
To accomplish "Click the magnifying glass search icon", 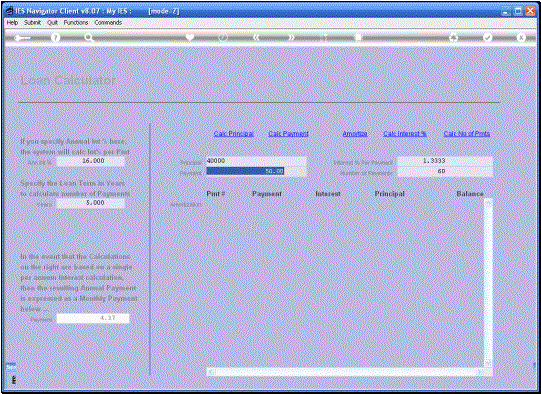I will point(89,38).
